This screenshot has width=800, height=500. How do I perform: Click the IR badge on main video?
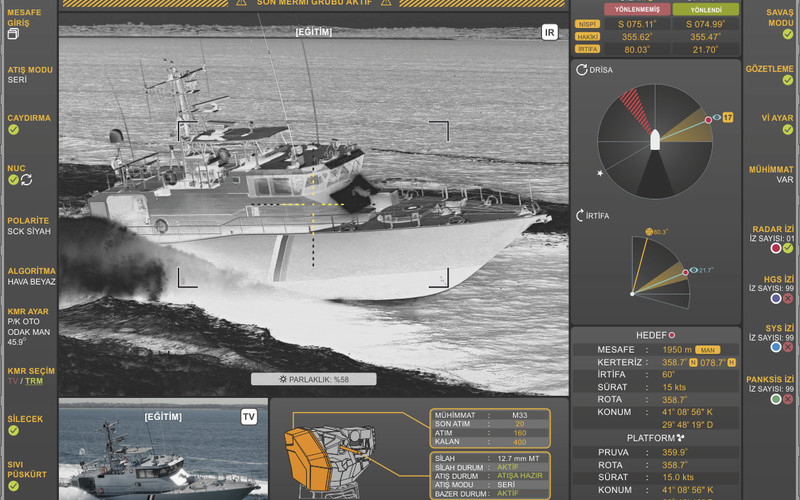(549, 33)
